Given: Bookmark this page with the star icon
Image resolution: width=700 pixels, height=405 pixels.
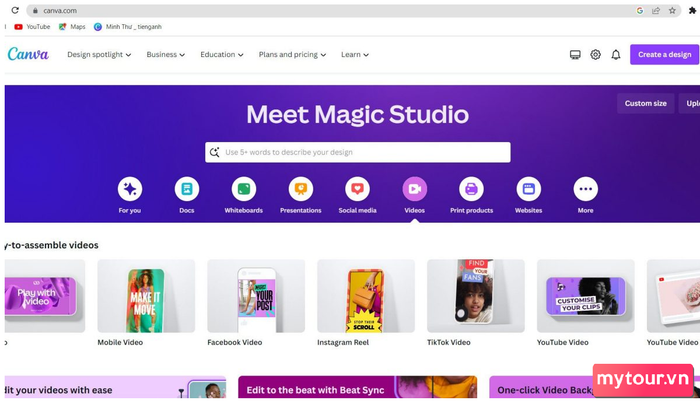Looking at the screenshot, I should pyautogui.click(x=672, y=10).
